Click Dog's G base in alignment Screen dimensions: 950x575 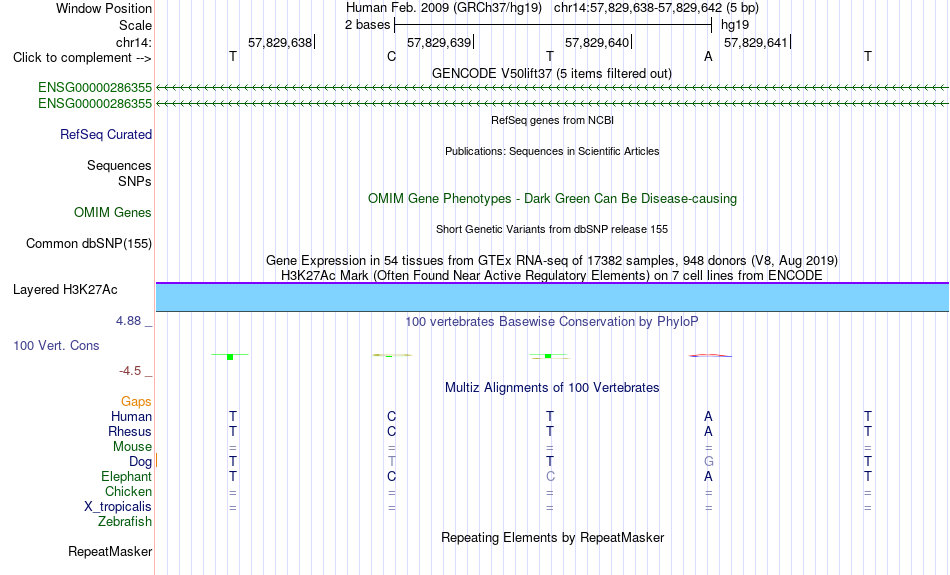pyautogui.click(x=708, y=462)
